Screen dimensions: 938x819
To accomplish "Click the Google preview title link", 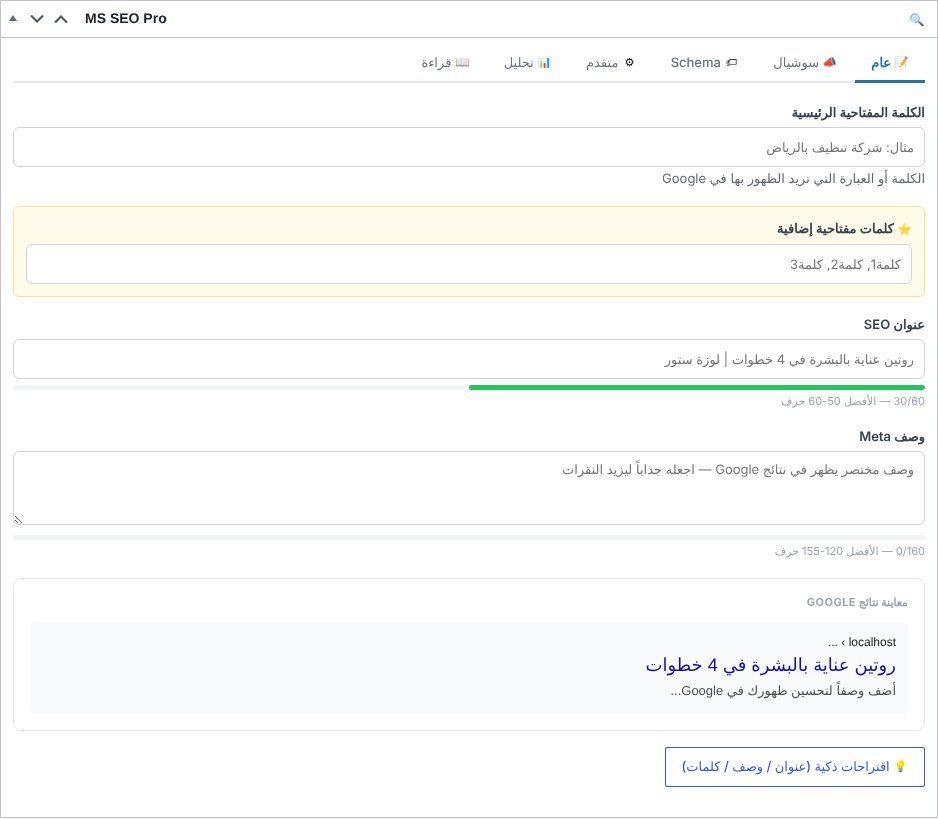I will click(770, 665).
